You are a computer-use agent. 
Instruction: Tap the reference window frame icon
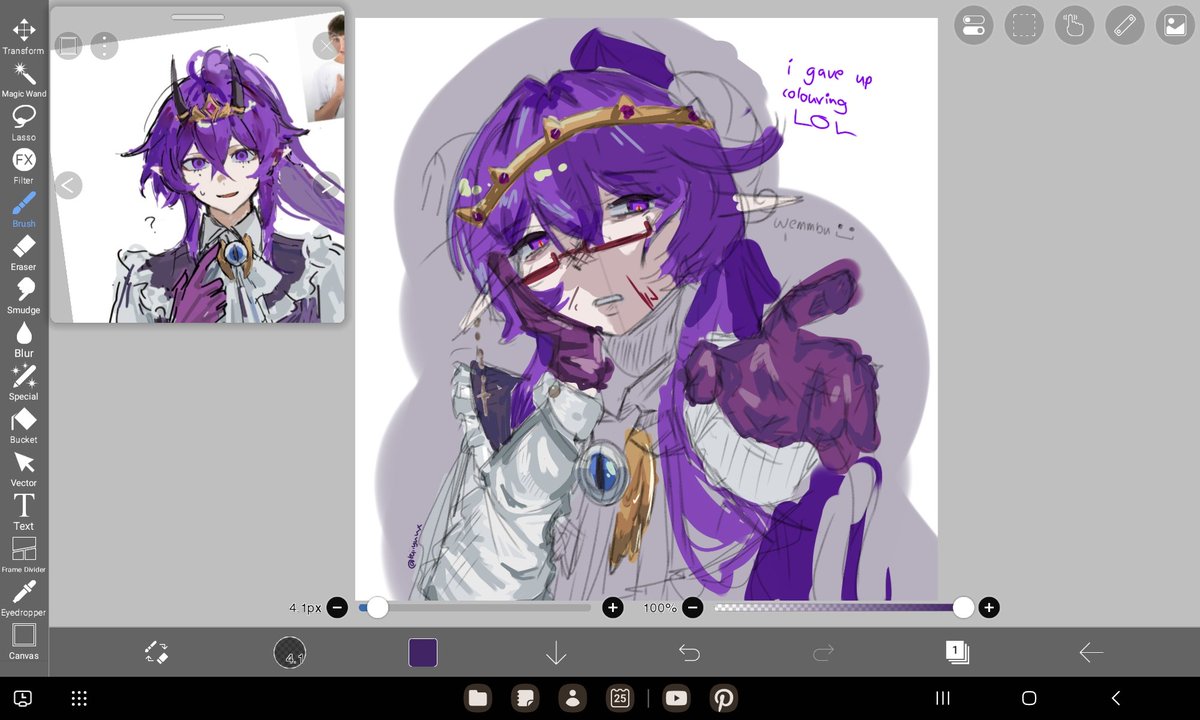68,45
